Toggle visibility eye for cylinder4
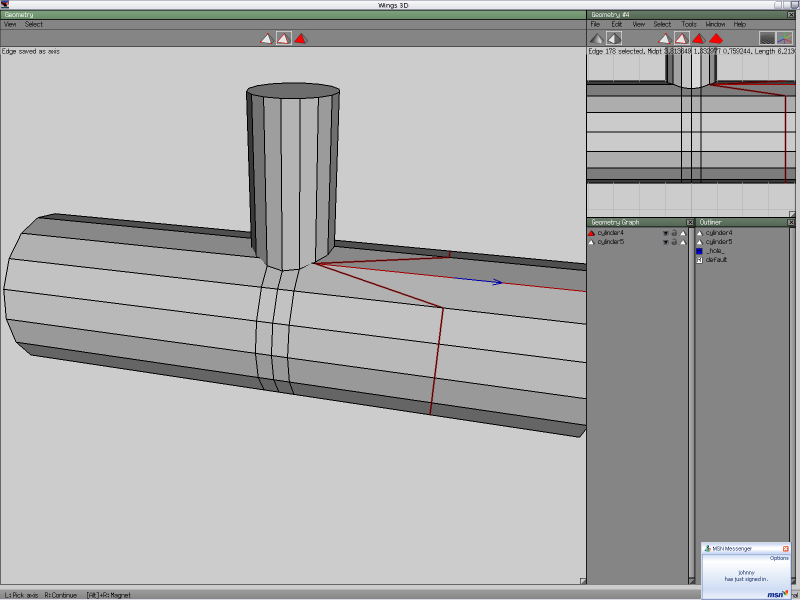800x600 pixels. click(665, 233)
